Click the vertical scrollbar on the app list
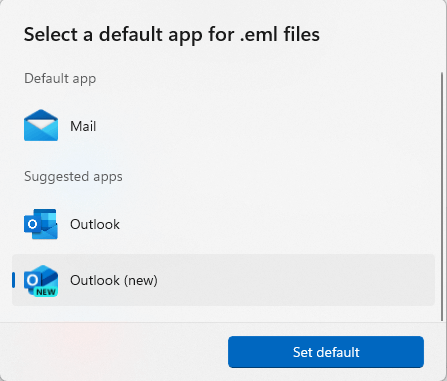447x381 pixels. (x=442, y=197)
